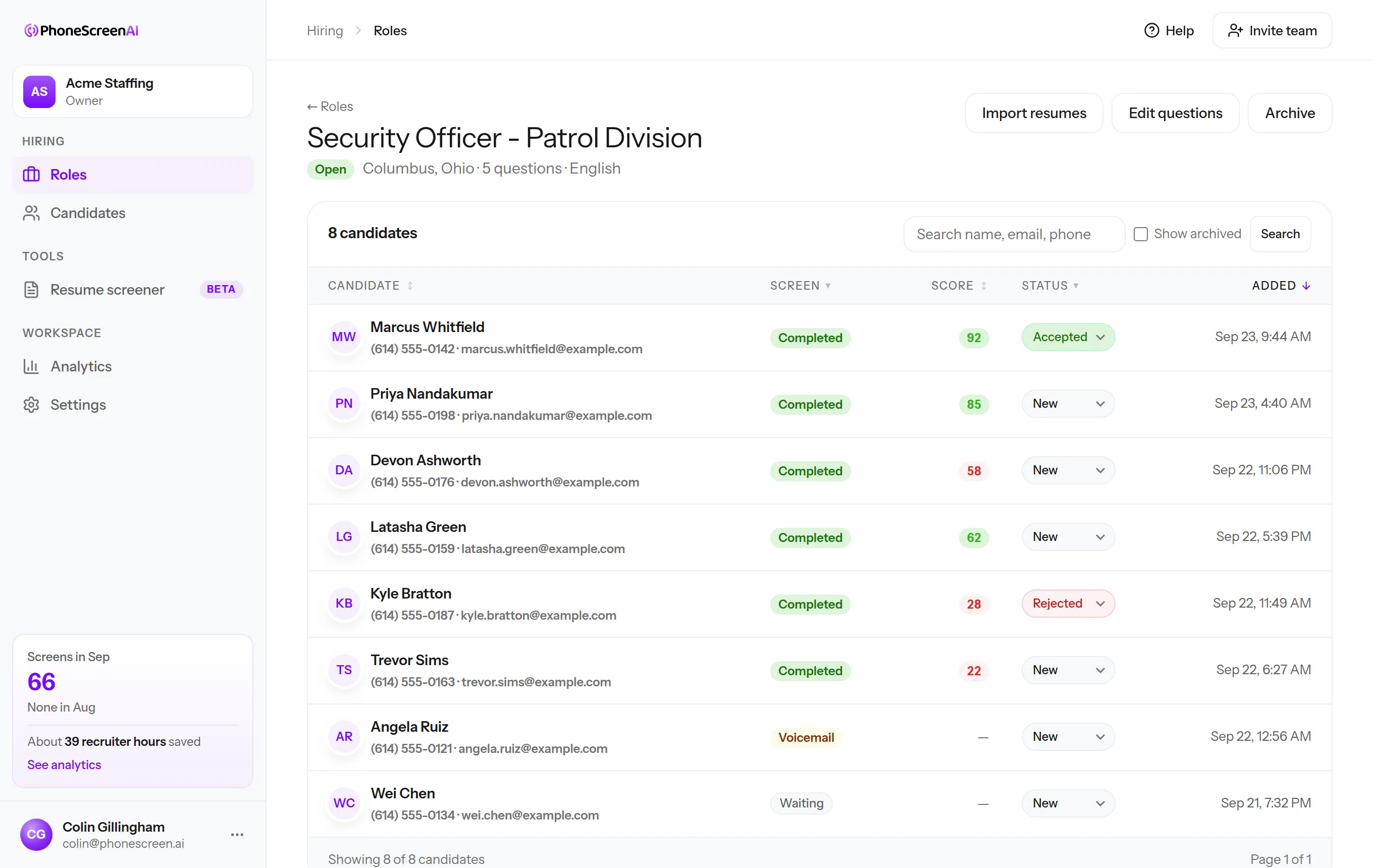Screen dimensions: 1373x868
Task: Sort by the Candidate column header
Action: click(x=370, y=286)
